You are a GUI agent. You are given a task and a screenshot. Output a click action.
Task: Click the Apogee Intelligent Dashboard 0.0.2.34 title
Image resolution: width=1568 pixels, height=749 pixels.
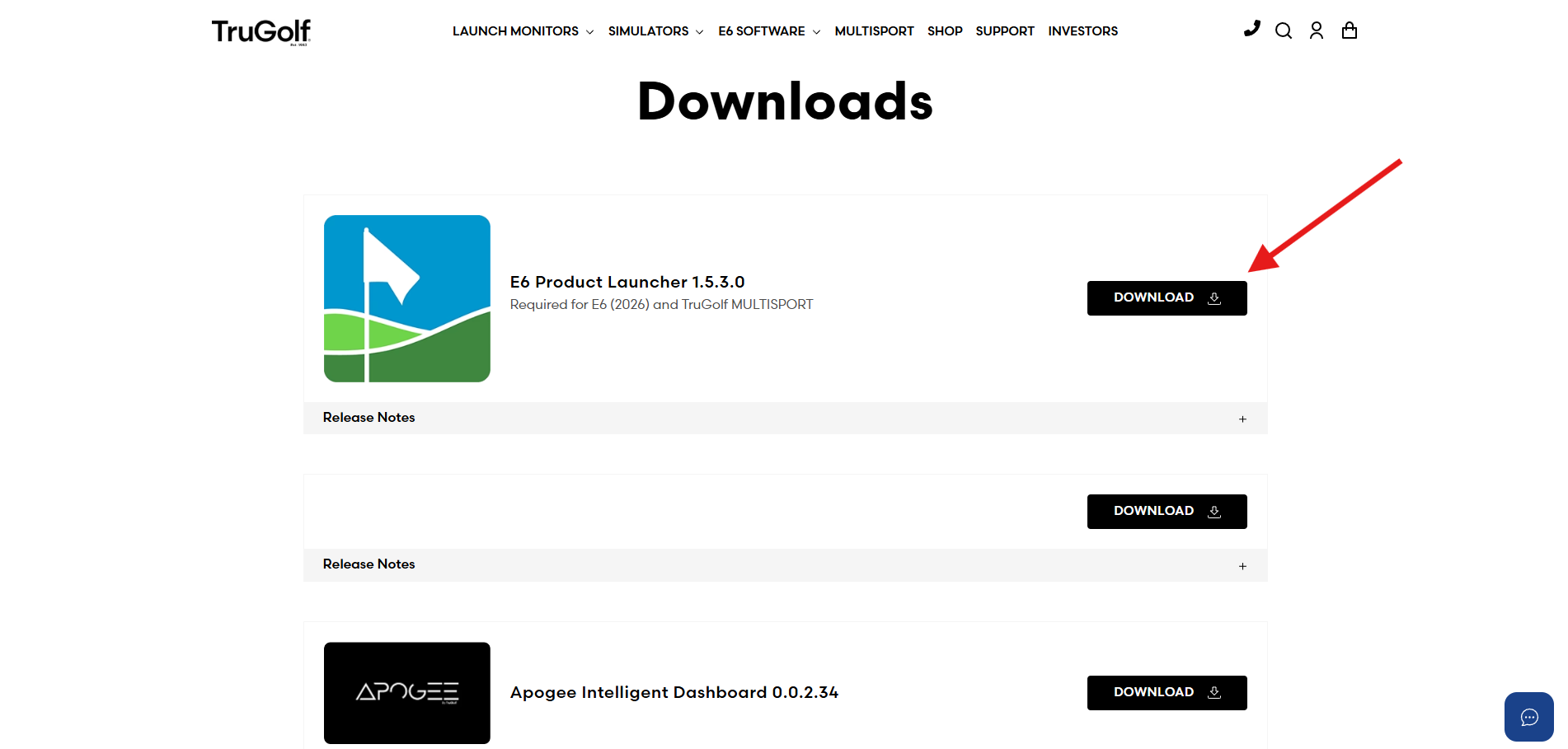click(x=674, y=692)
